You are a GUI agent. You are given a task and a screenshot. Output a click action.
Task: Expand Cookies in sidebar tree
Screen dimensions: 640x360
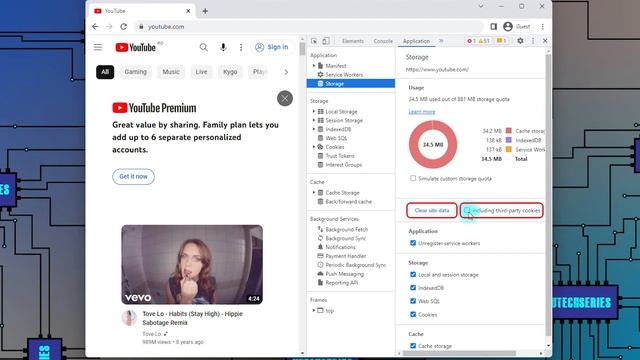coord(313,147)
